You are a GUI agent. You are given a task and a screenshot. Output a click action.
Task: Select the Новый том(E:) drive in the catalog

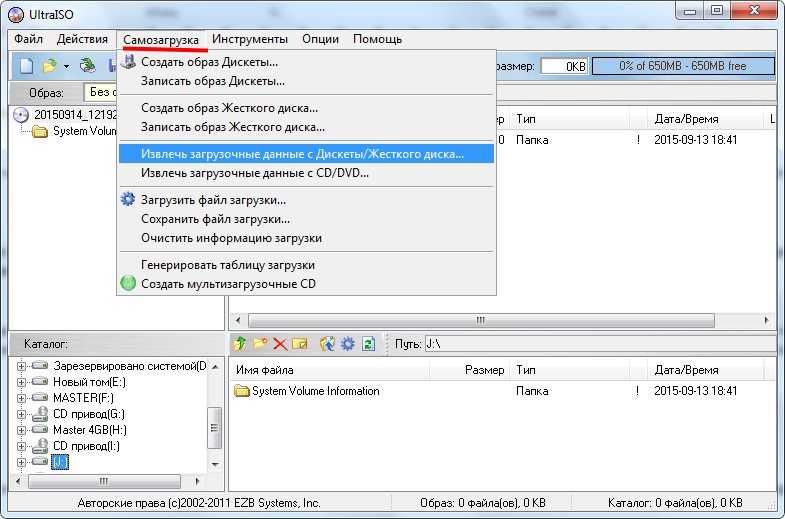89,382
